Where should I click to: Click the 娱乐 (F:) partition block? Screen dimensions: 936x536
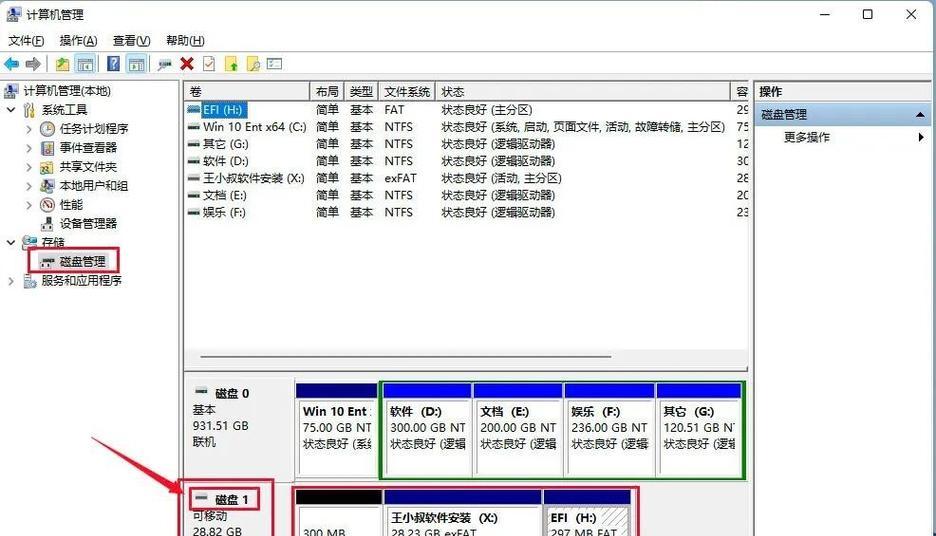point(609,431)
